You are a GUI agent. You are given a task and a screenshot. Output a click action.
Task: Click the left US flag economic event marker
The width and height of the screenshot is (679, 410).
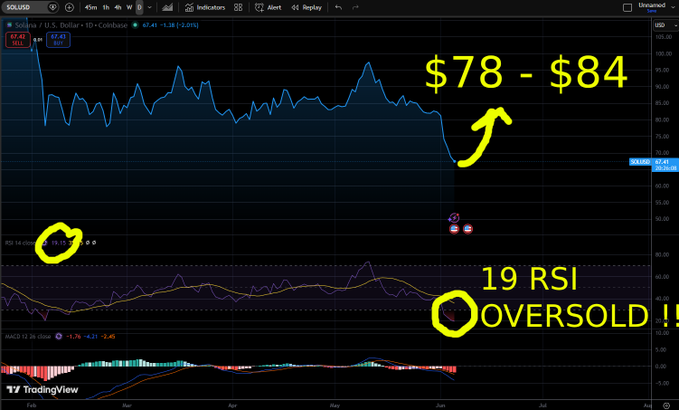click(x=454, y=229)
